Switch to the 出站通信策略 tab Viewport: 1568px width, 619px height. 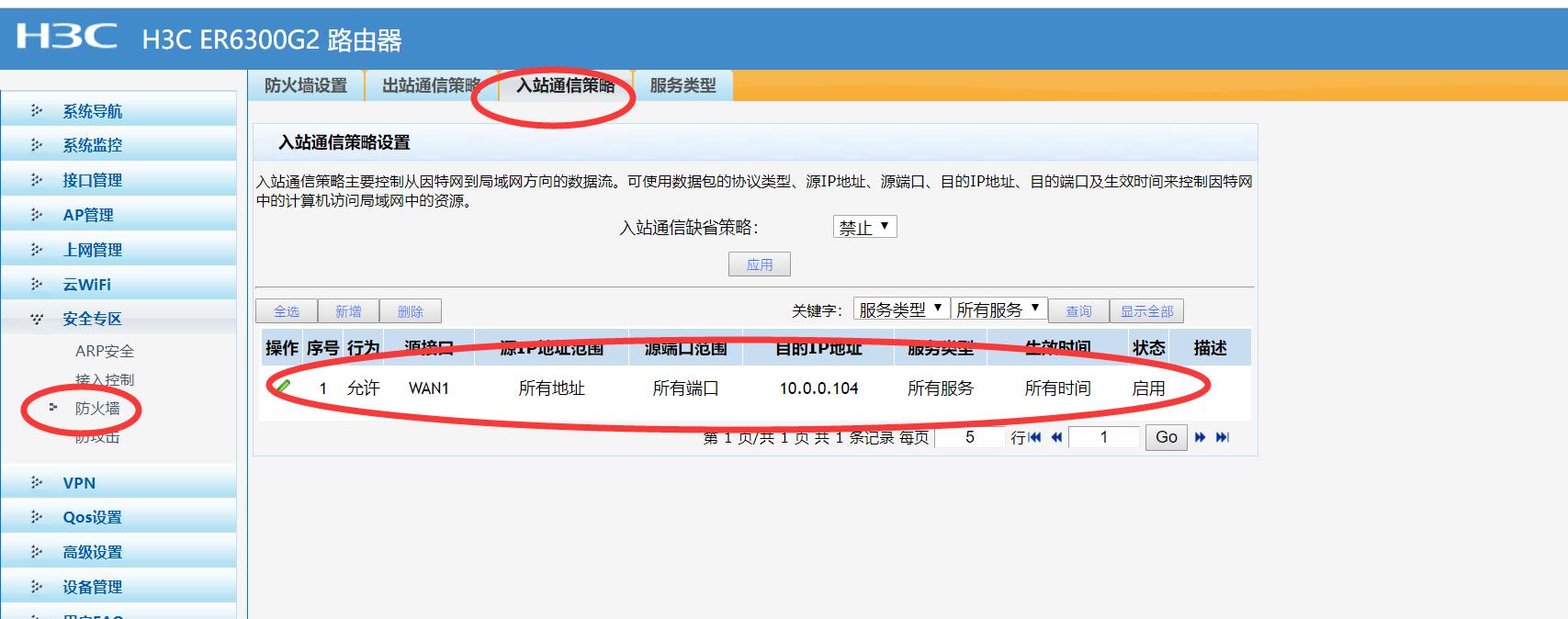click(431, 85)
